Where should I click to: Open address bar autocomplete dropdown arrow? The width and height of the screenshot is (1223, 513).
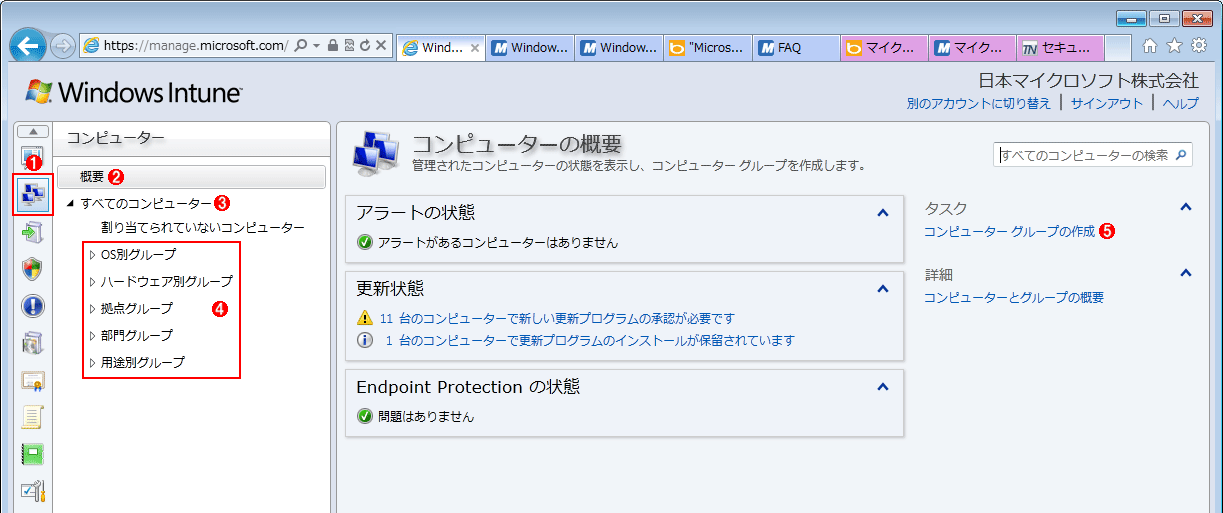tap(316, 46)
